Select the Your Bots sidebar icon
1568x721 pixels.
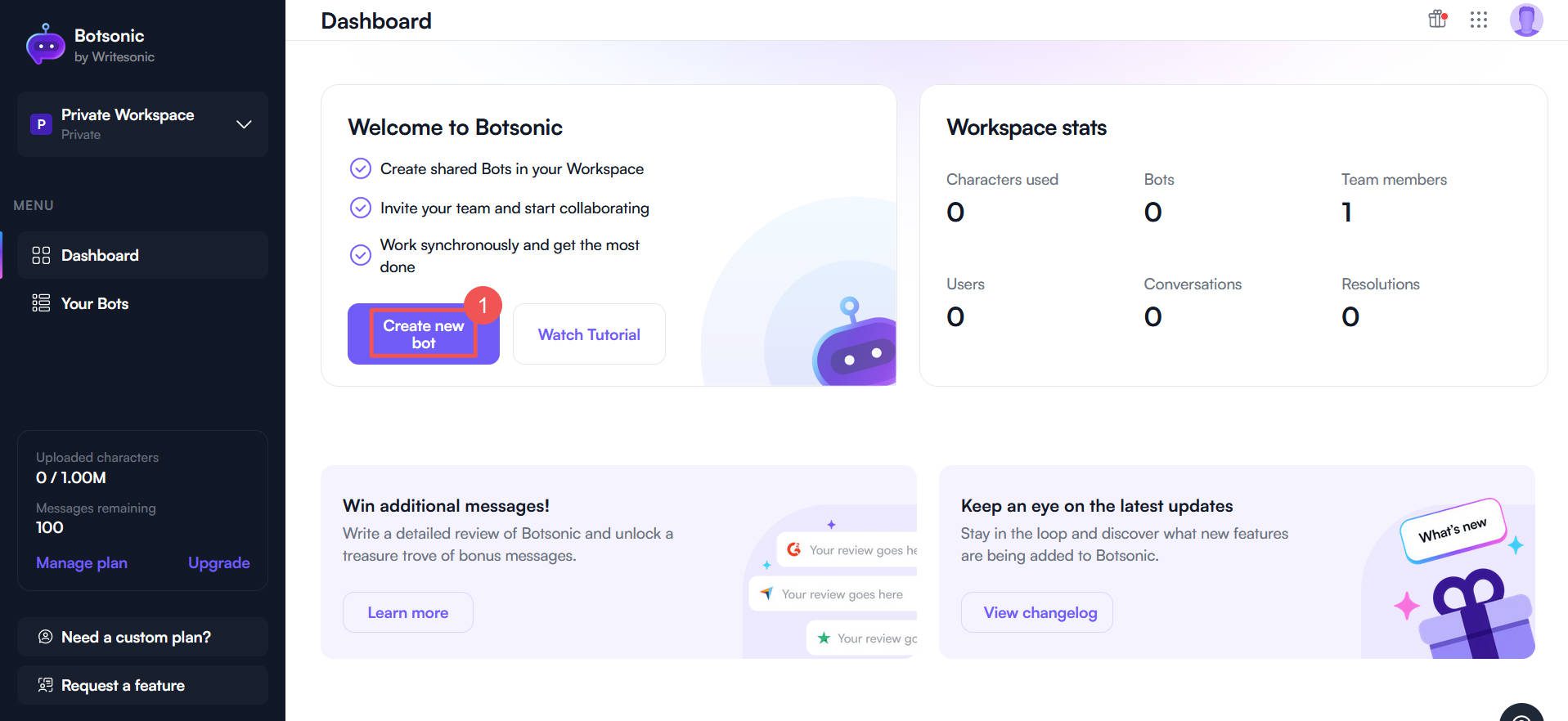pos(40,303)
